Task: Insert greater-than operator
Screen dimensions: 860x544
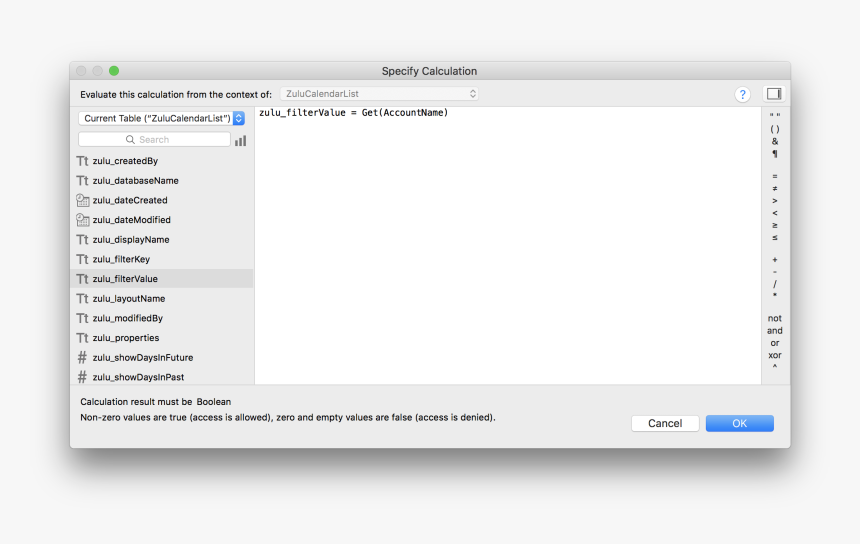Action: [x=774, y=201]
